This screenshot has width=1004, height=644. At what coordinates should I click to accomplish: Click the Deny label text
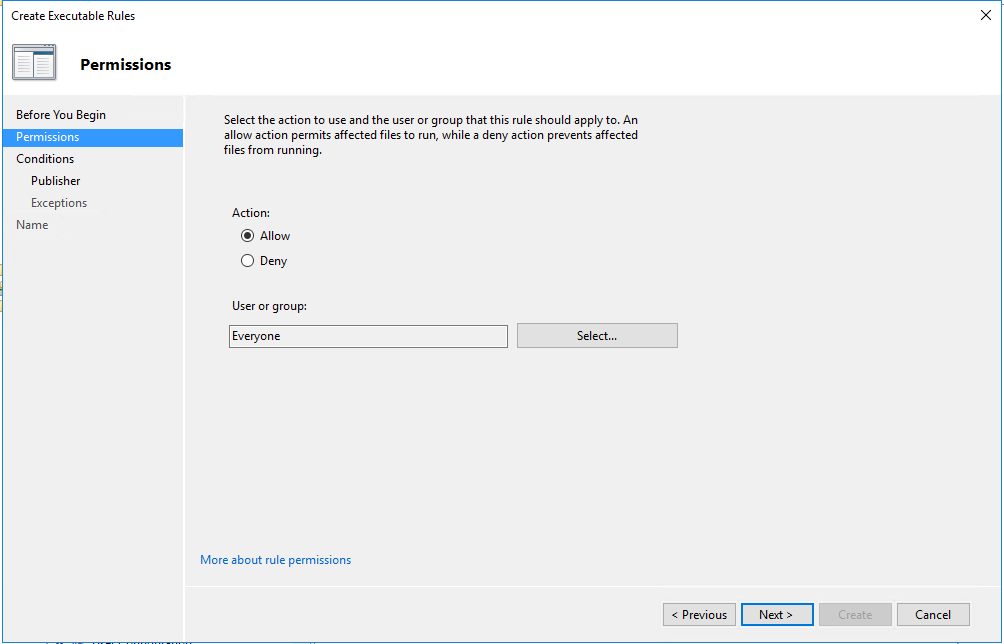(x=273, y=261)
